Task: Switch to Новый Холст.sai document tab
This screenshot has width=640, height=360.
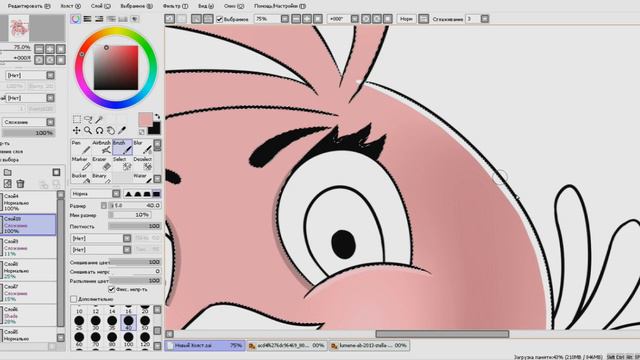Action: tap(205, 346)
